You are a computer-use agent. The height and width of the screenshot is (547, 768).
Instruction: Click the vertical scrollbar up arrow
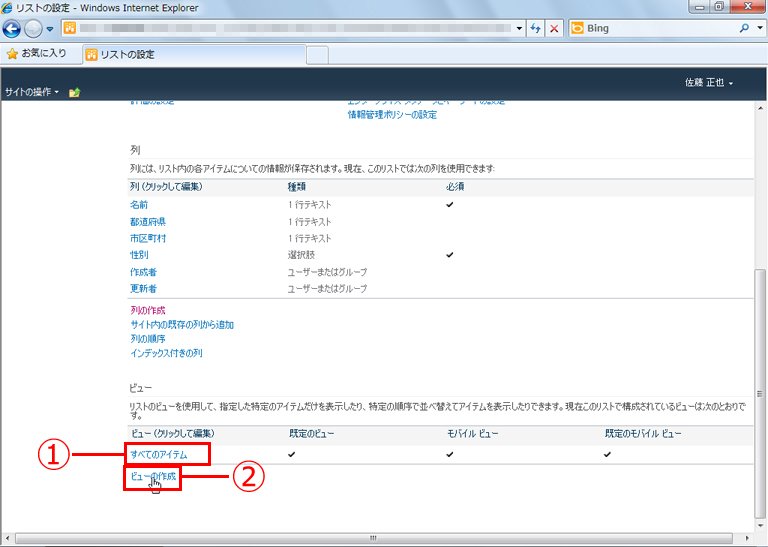click(760, 107)
